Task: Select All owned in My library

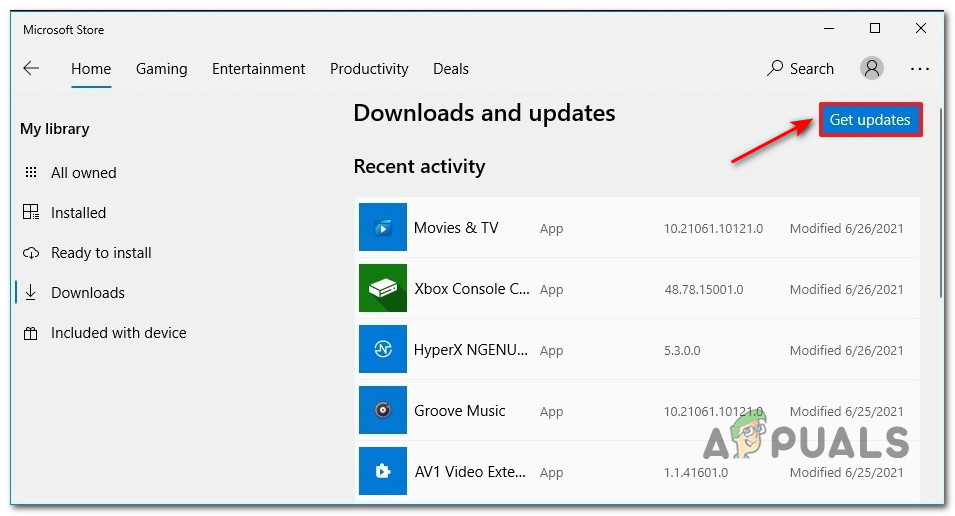Action: coord(83,173)
